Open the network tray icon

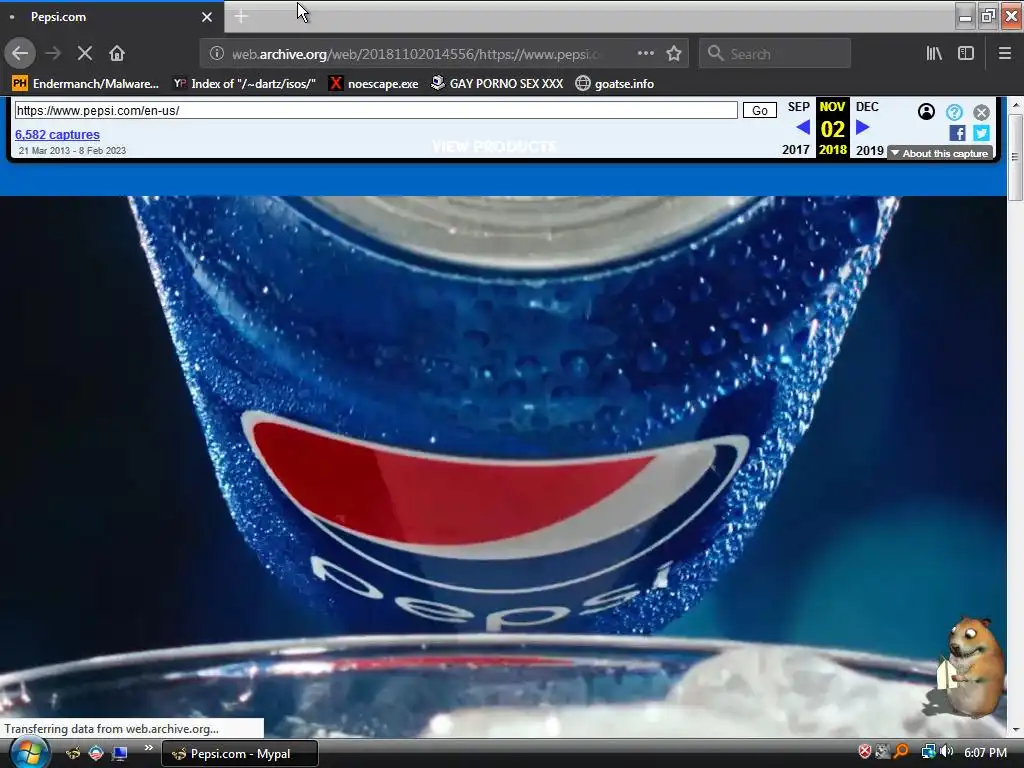(928, 752)
